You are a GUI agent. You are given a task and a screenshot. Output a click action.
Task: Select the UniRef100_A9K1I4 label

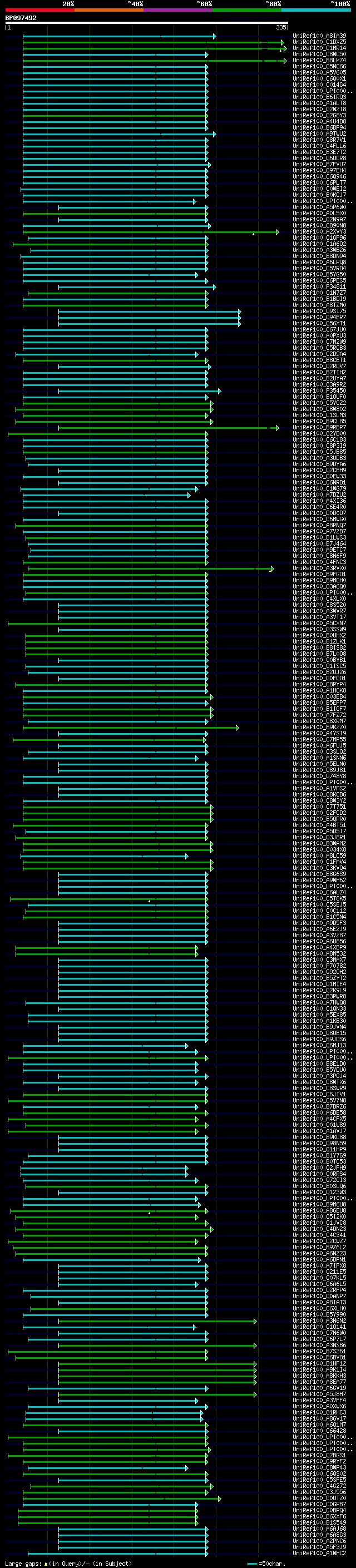pos(319,1369)
